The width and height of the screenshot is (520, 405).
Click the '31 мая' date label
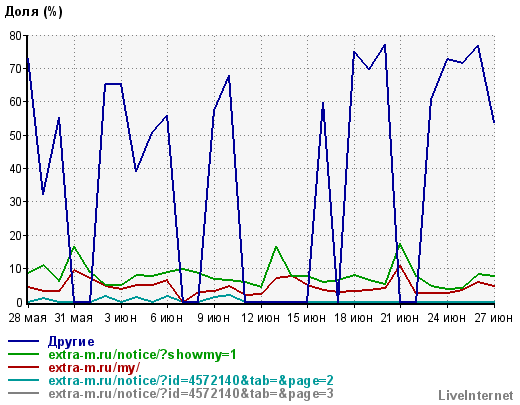pos(74,318)
